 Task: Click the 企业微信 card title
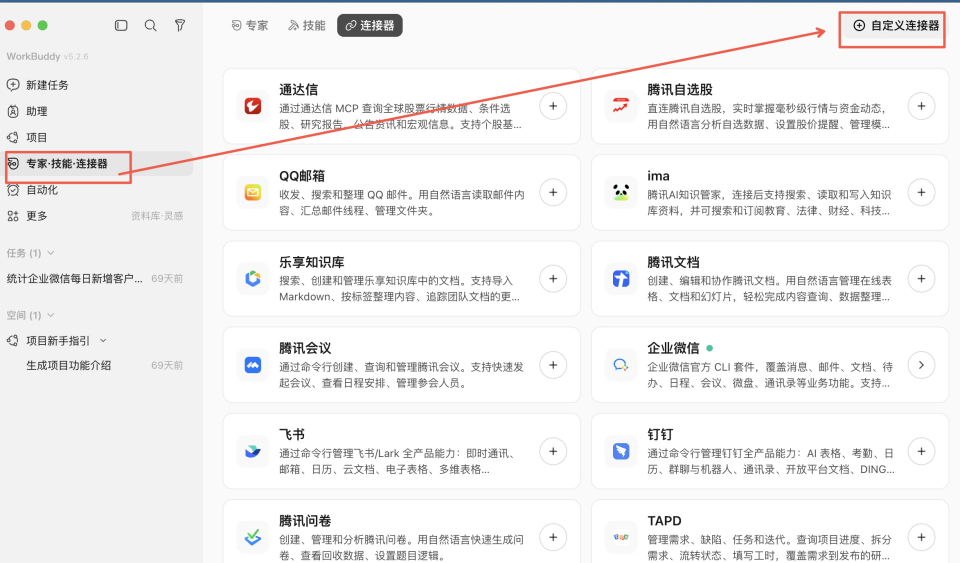pos(673,348)
